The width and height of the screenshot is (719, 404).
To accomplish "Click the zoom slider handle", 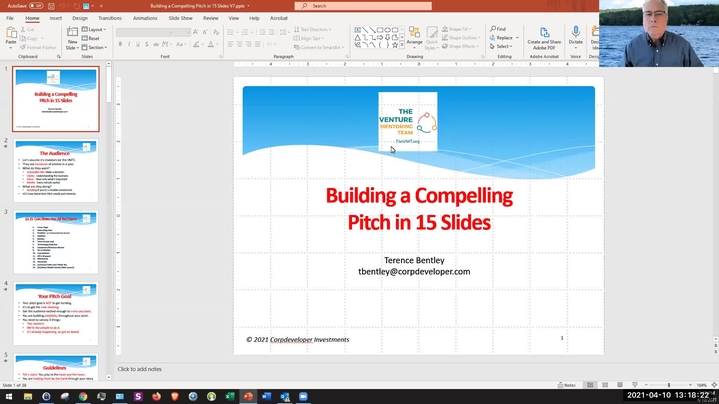I will point(669,385).
